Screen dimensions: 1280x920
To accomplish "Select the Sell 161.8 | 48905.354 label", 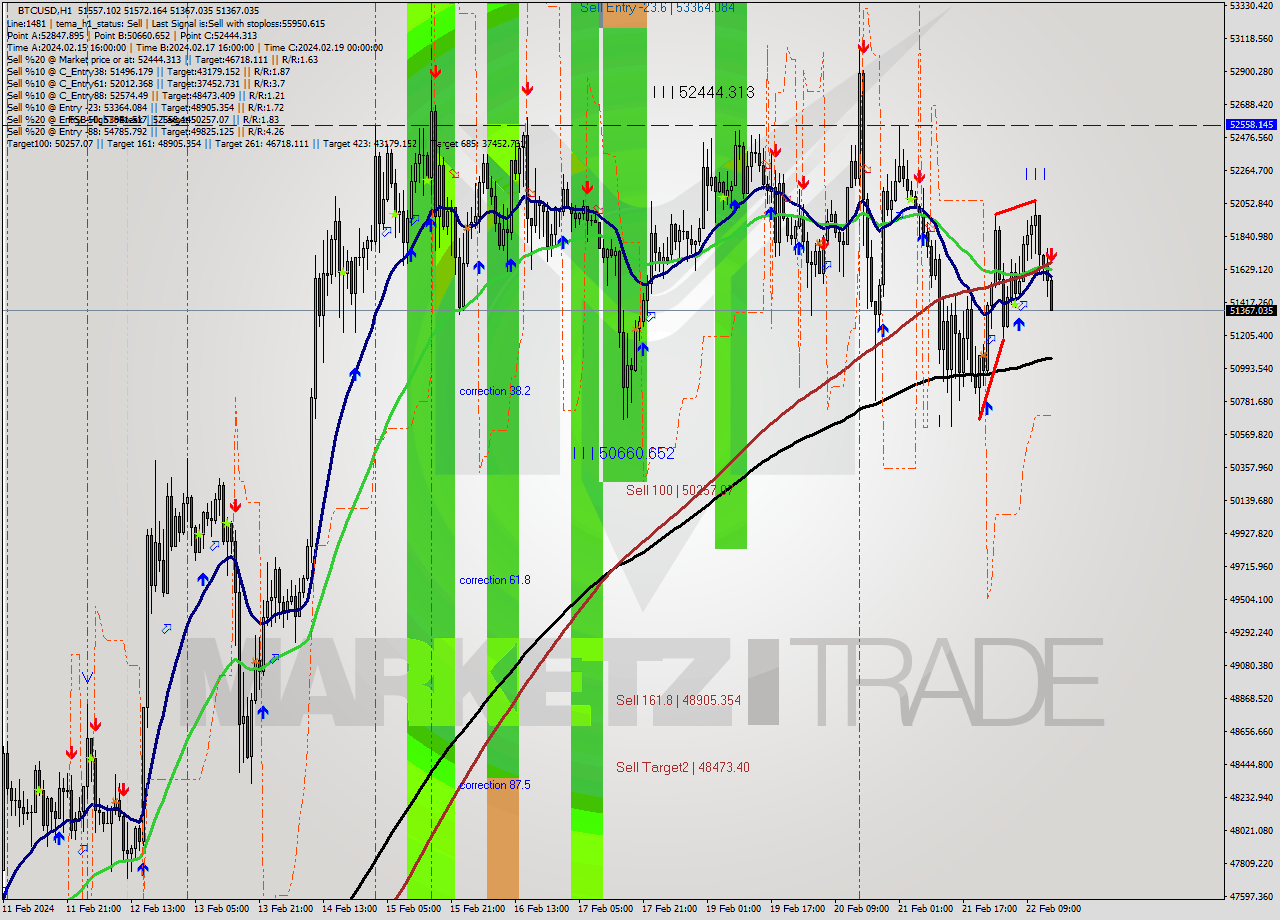I will coord(679,700).
